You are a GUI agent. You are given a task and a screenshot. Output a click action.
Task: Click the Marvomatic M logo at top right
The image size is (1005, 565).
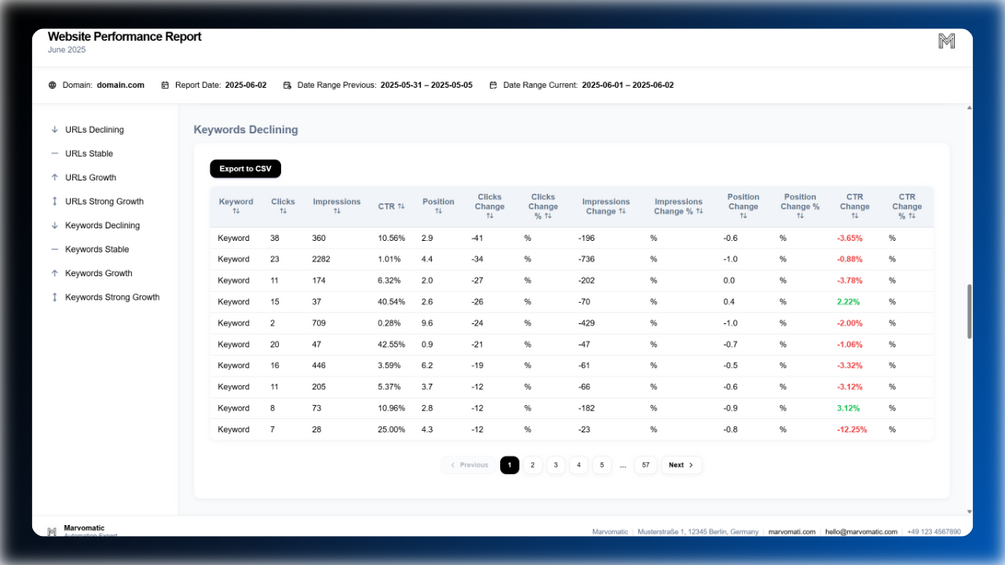(x=947, y=41)
